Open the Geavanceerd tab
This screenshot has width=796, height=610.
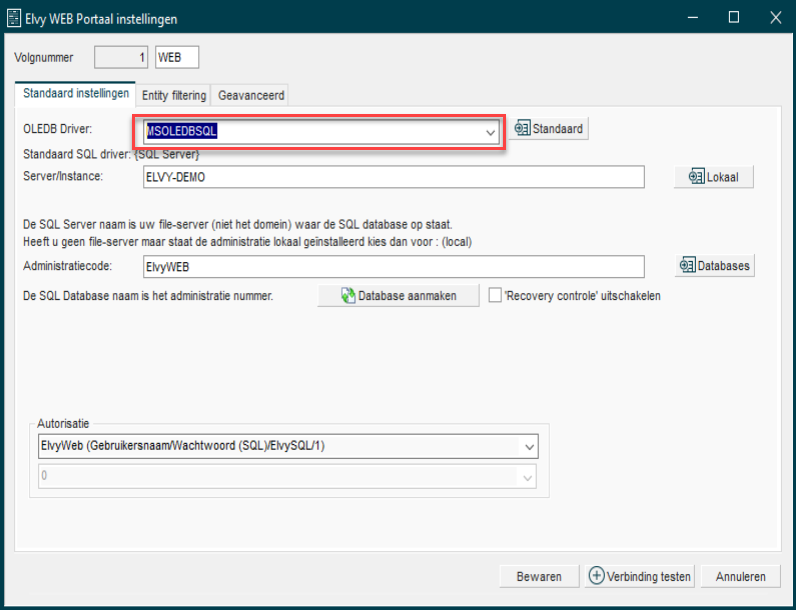[x=251, y=95]
